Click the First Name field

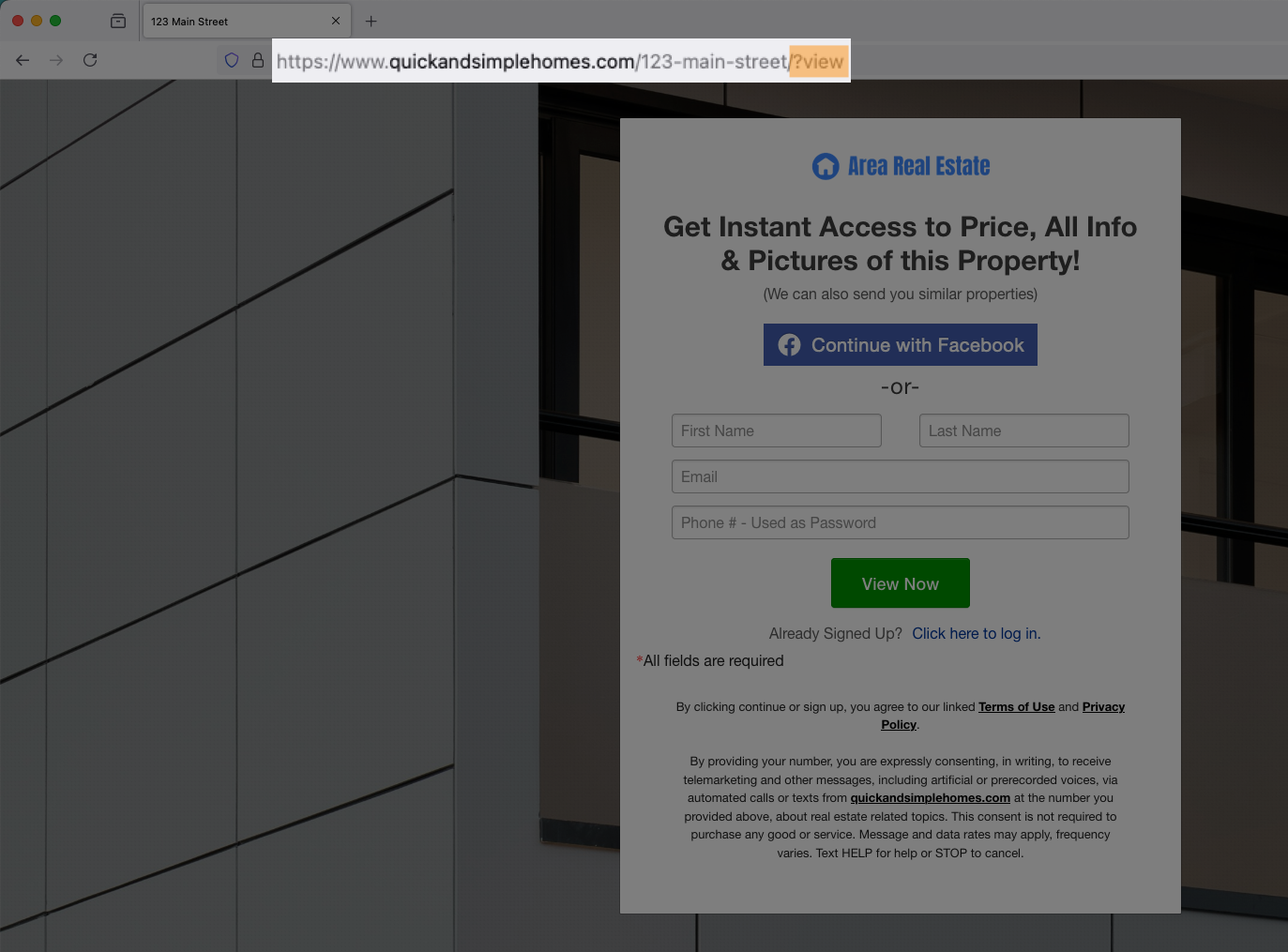coord(777,431)
